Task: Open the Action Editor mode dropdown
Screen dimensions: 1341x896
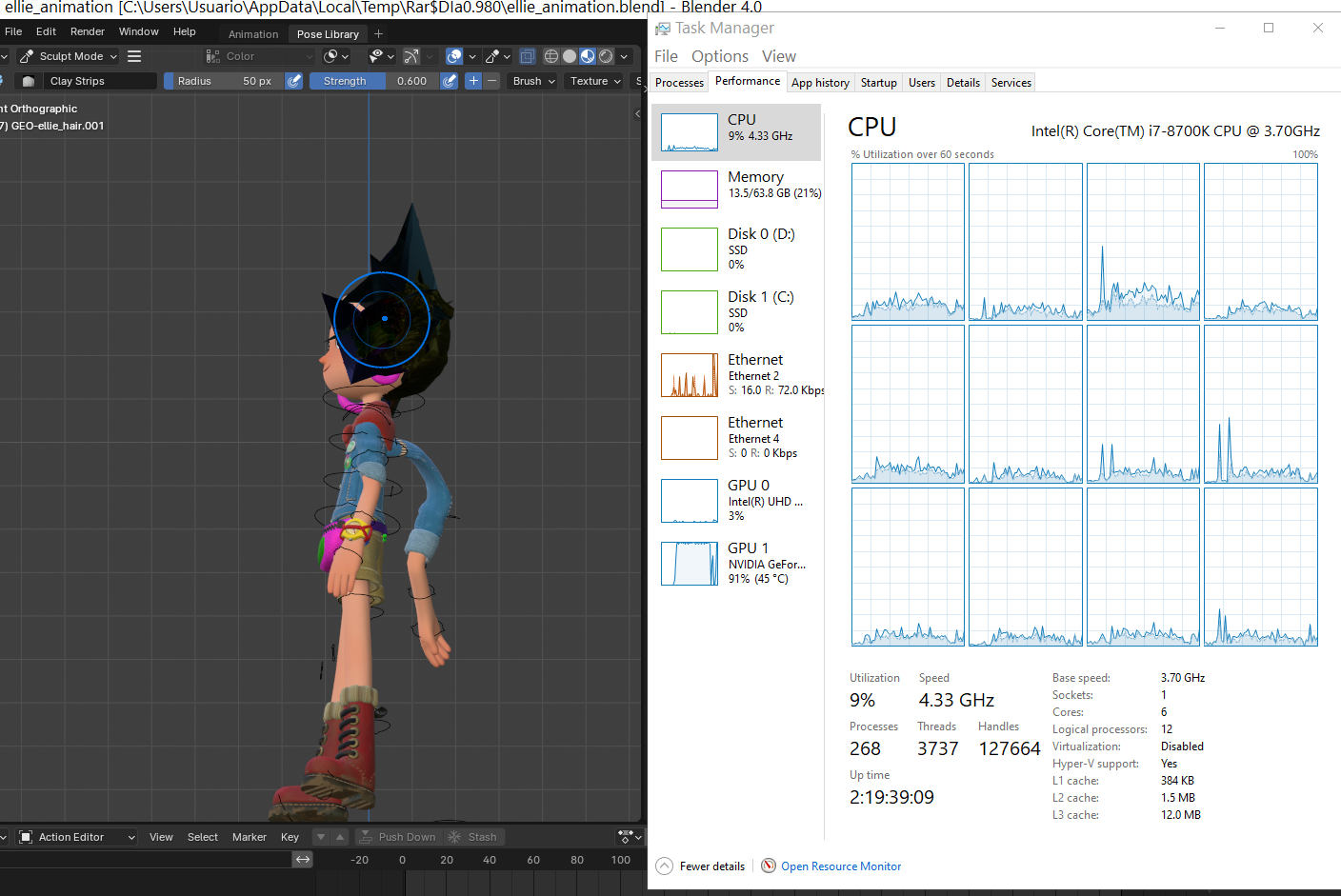Action: coord(74,836)
